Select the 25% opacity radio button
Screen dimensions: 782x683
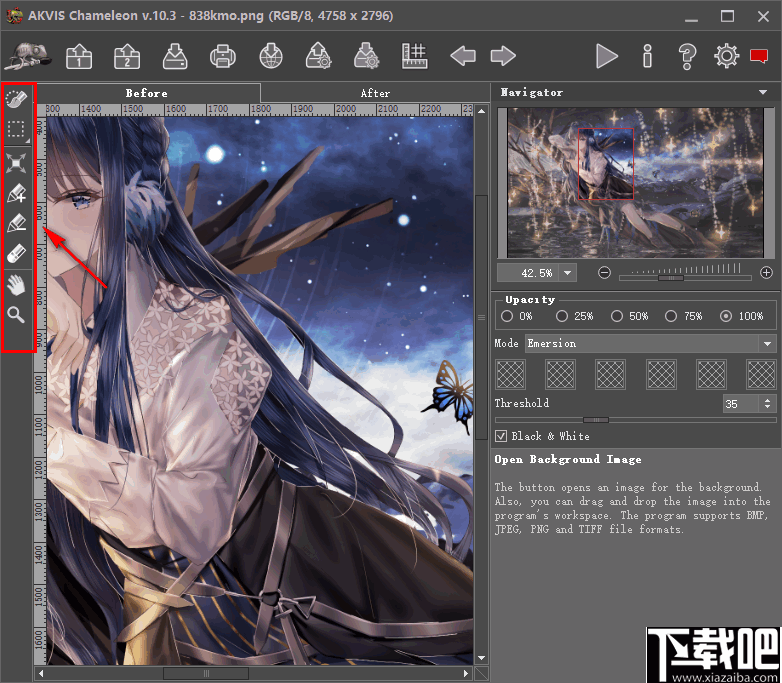[562, 316]
